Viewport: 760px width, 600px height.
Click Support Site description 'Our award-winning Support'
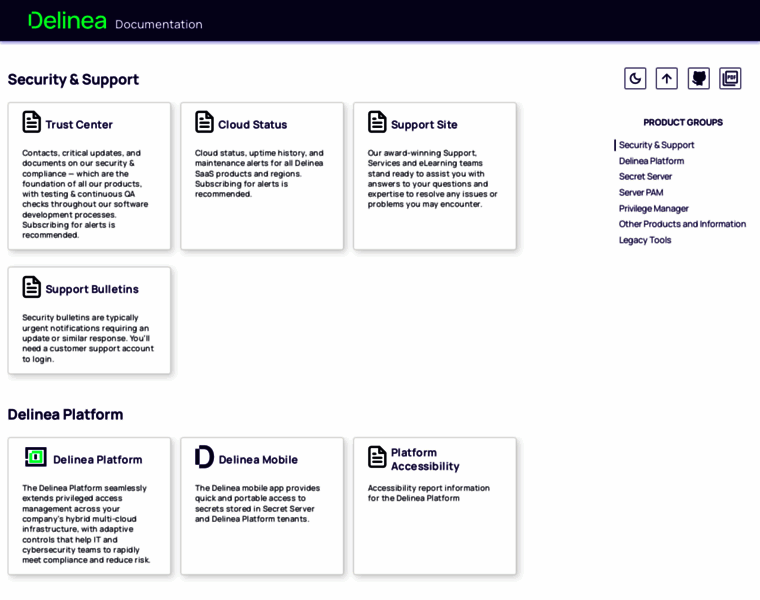[x=432, y=178]
